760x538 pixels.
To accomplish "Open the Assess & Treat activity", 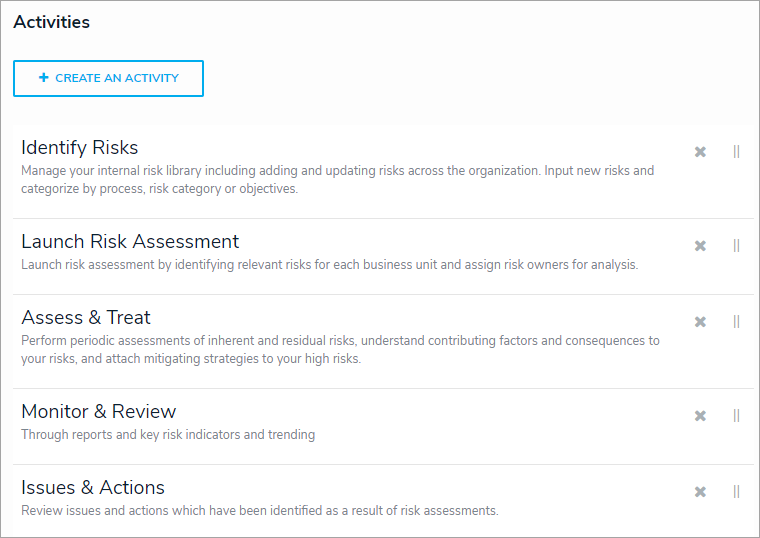I will click(86, 318).
